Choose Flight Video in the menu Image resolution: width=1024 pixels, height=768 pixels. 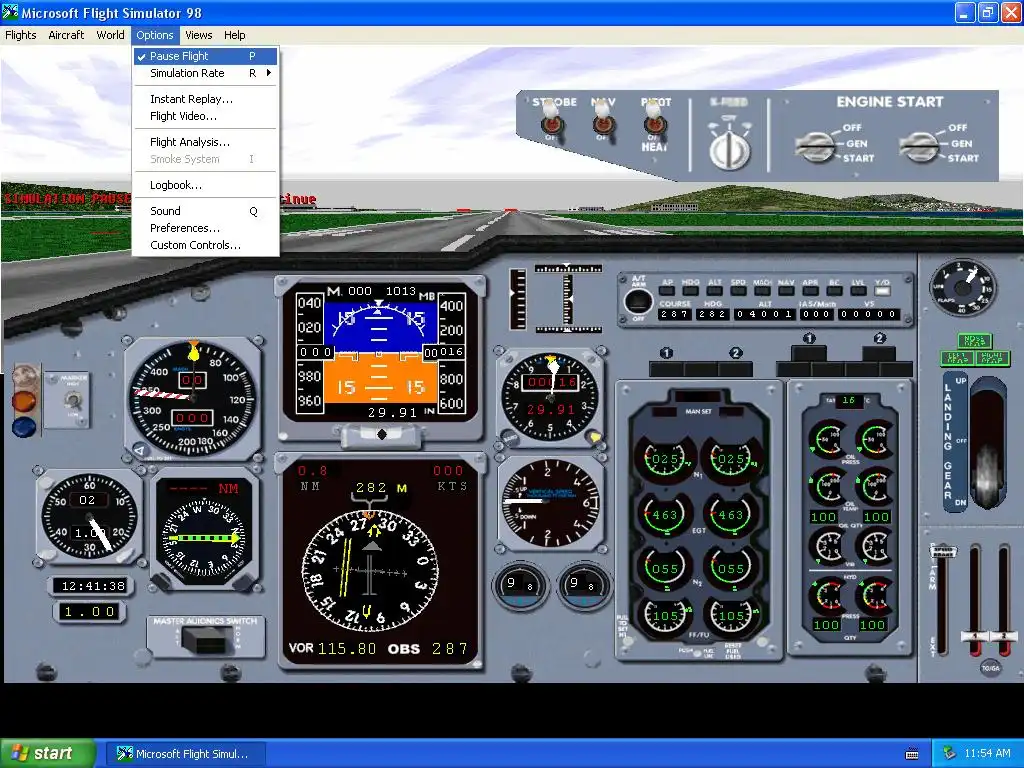206,116
